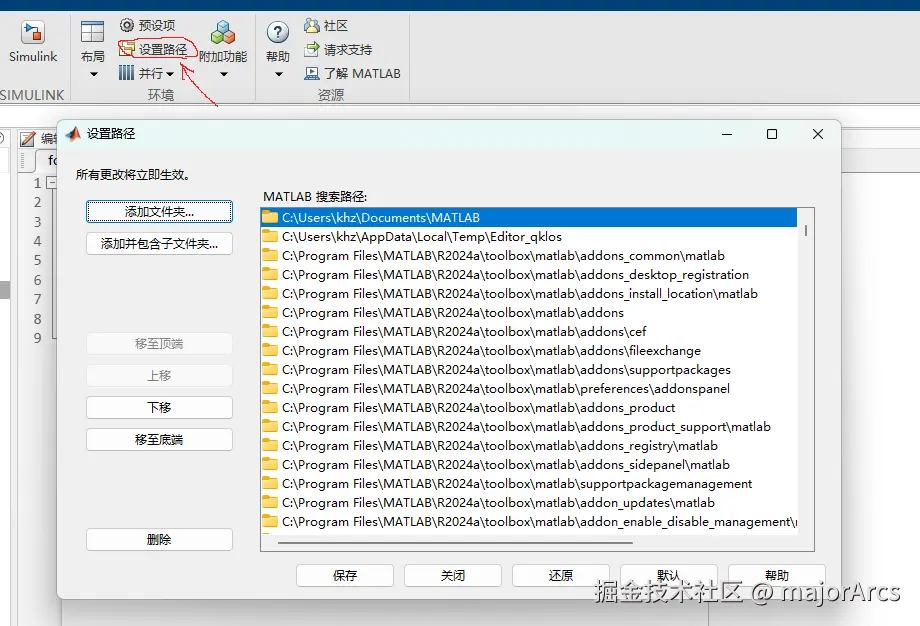Select the supportpackagemanagement path
This screenshot has width=920, height=626.
point(529,483)
